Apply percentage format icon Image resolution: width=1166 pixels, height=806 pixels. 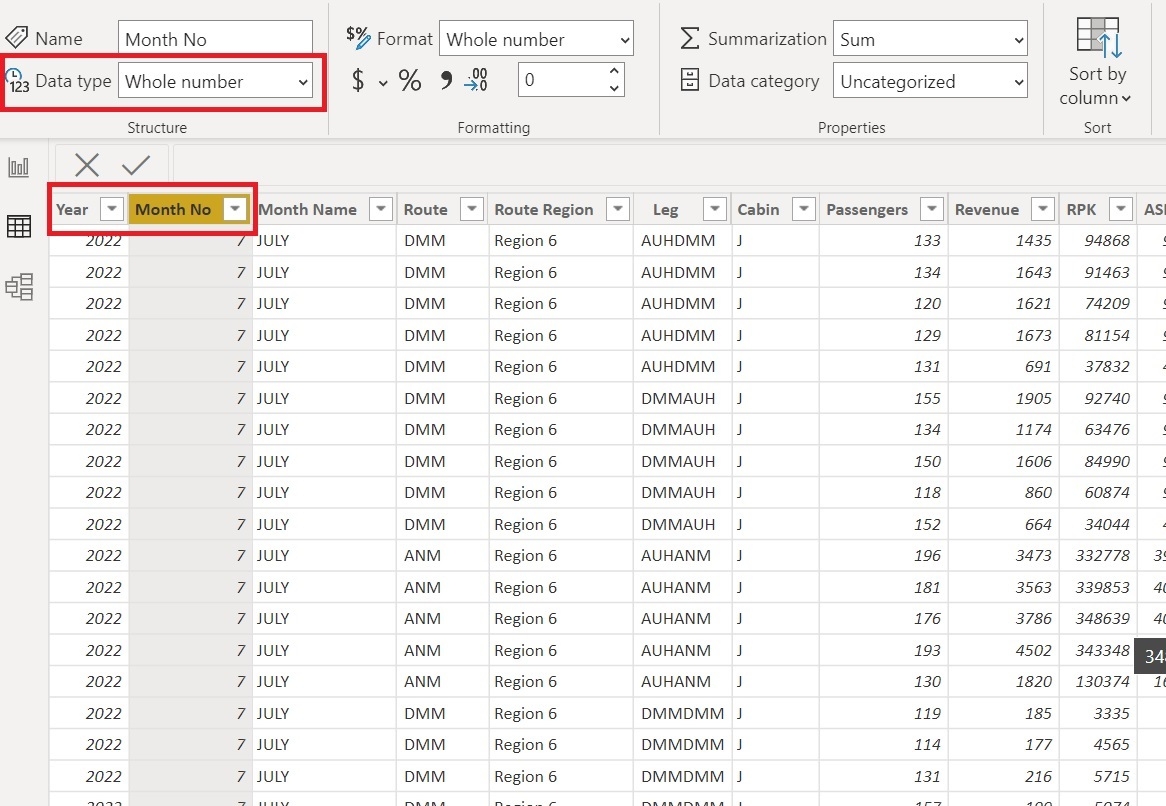410,80
